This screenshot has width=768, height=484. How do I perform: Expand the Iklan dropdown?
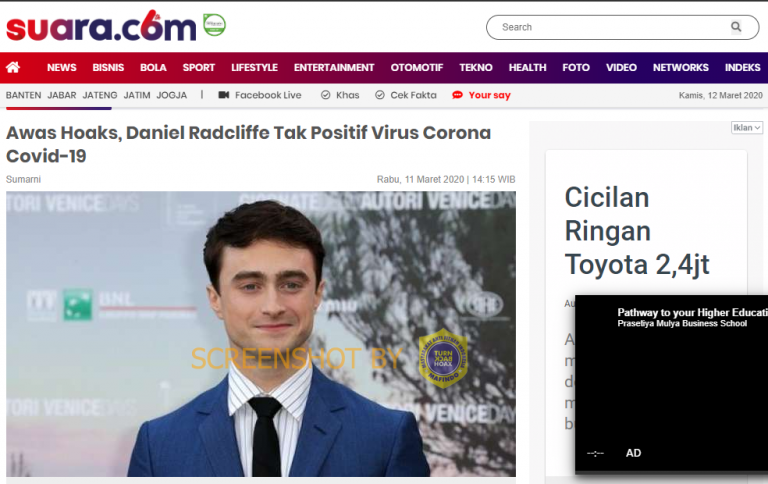(746, 127)
